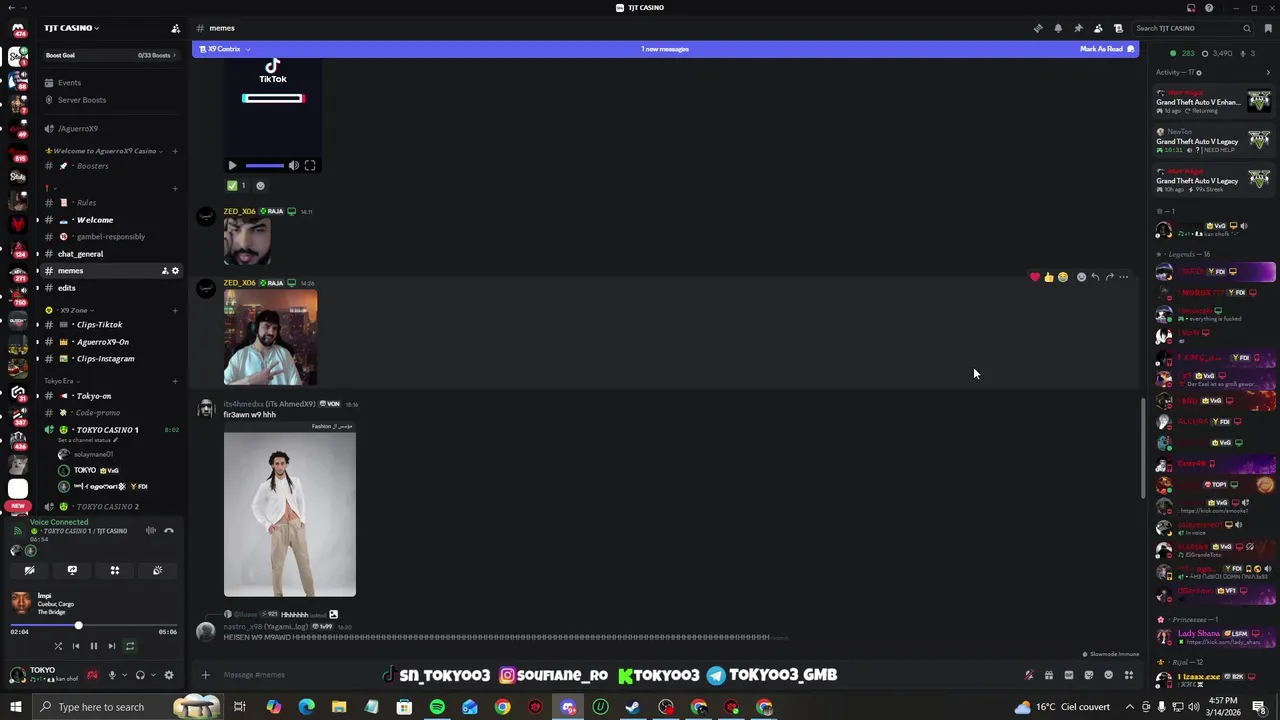1280x720 pixels.
Task: Skip to previous track
Action: pos(76,646)
